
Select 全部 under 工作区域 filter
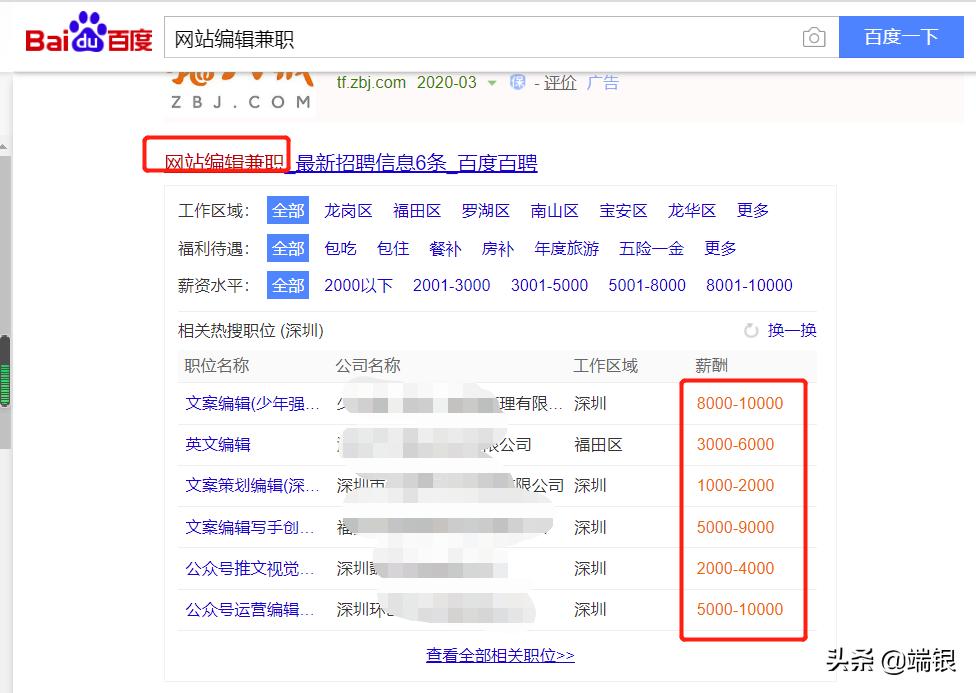pyautogui.click(x=287, y=210)
